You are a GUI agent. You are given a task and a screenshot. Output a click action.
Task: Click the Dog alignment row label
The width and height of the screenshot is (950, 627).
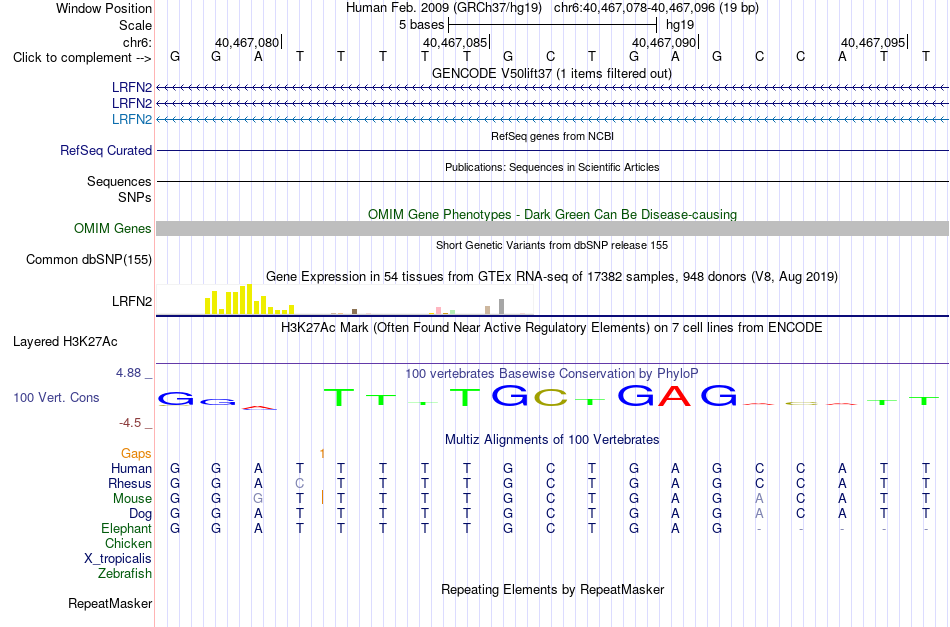pos(140,513)
